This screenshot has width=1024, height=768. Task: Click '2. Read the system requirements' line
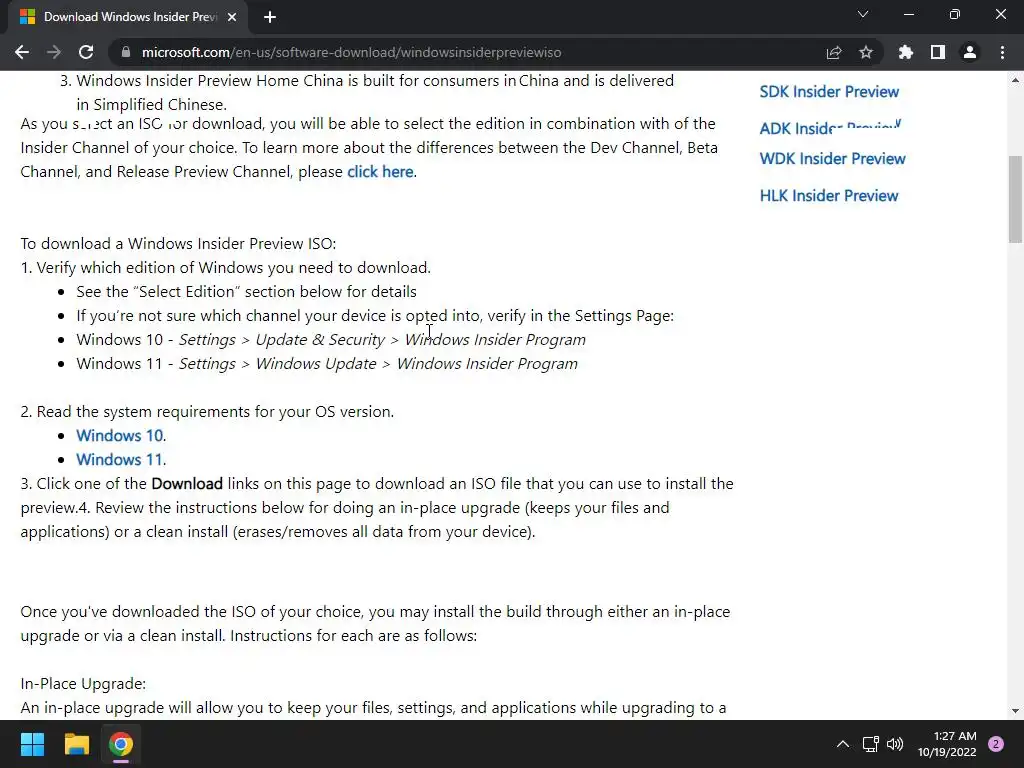(x=207, y=412)
